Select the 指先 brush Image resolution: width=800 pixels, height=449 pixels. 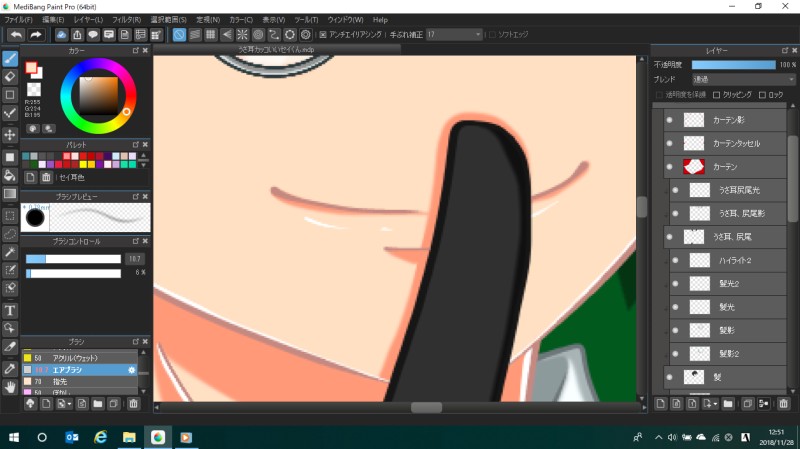(x=80, y=382)
